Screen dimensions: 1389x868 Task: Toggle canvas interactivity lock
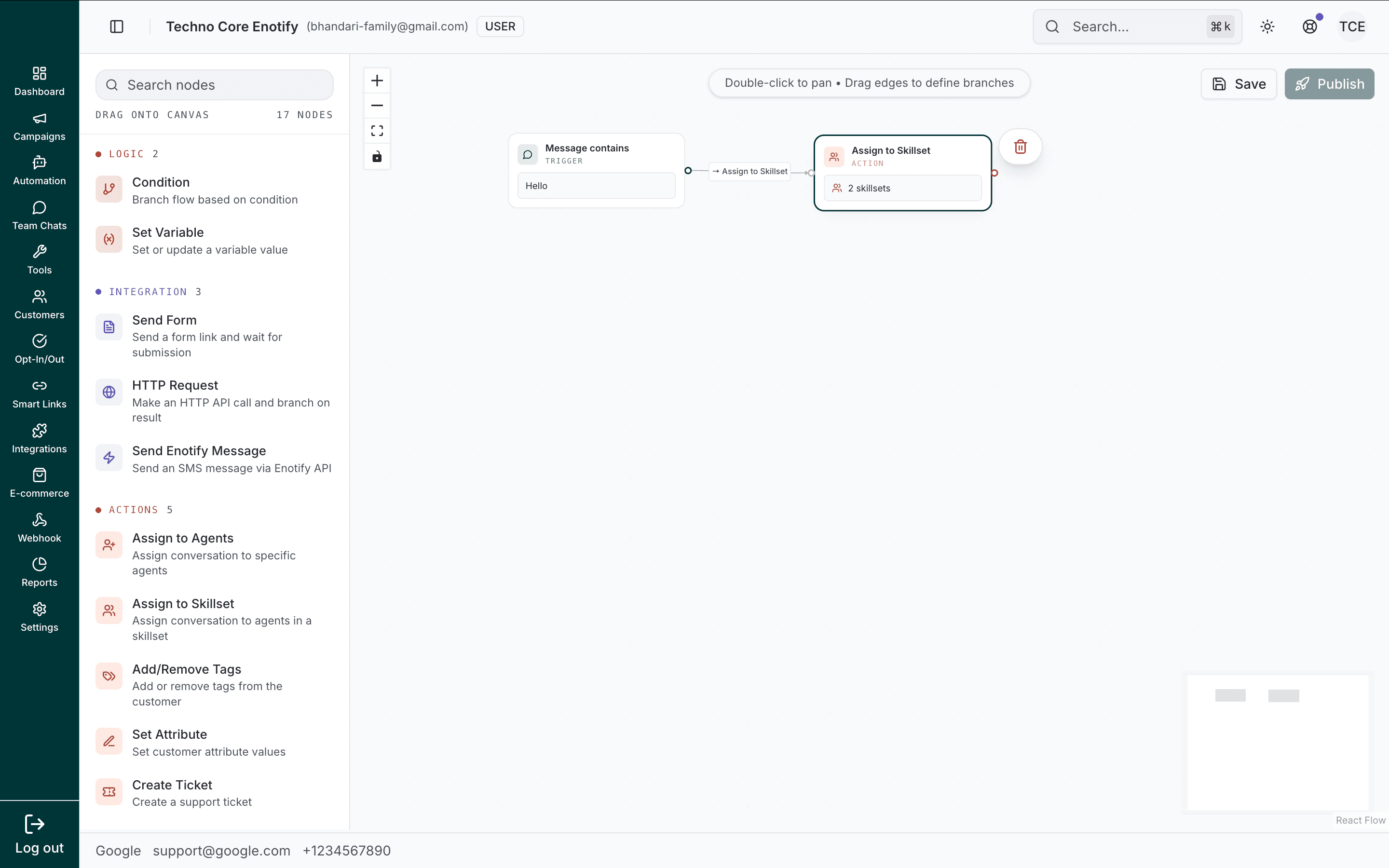(377, 156)
